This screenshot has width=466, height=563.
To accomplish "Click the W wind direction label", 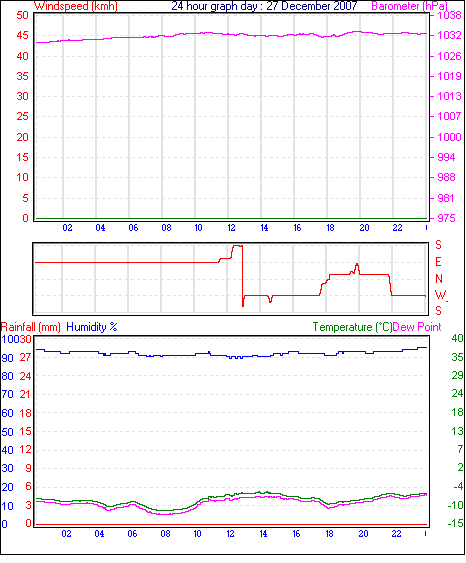I will point(440,295).
